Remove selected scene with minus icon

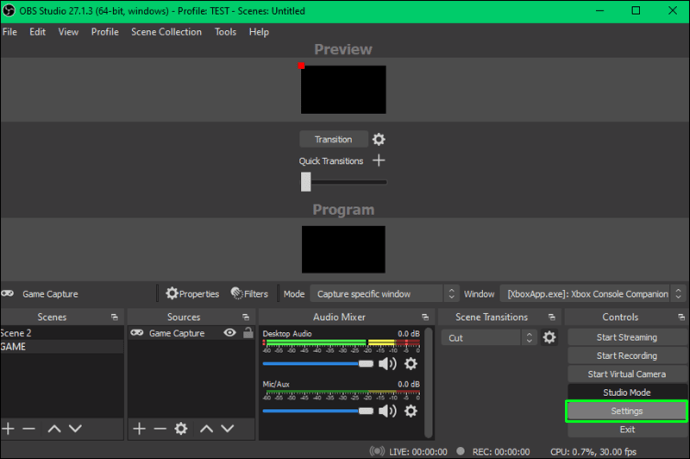click(x=29, y=428)
